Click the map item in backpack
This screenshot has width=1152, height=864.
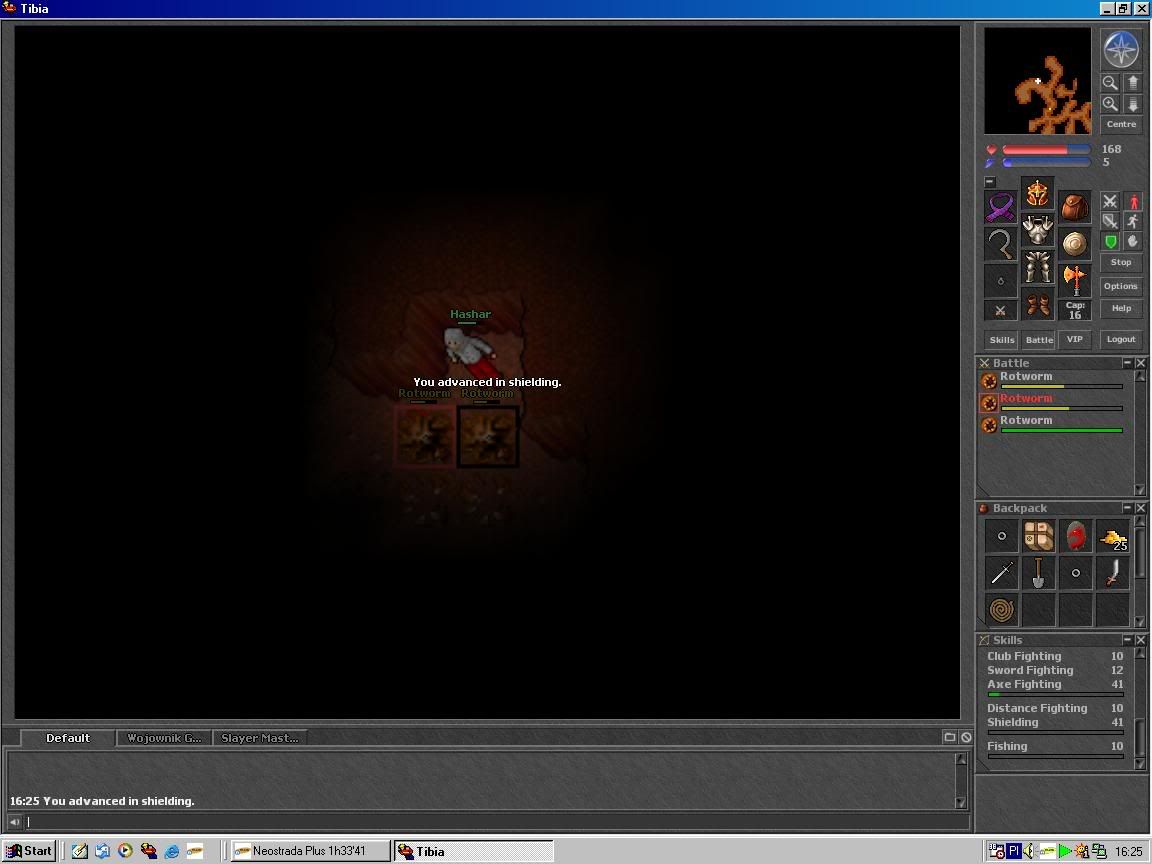pyautogui.click(x=1039, y=536)
